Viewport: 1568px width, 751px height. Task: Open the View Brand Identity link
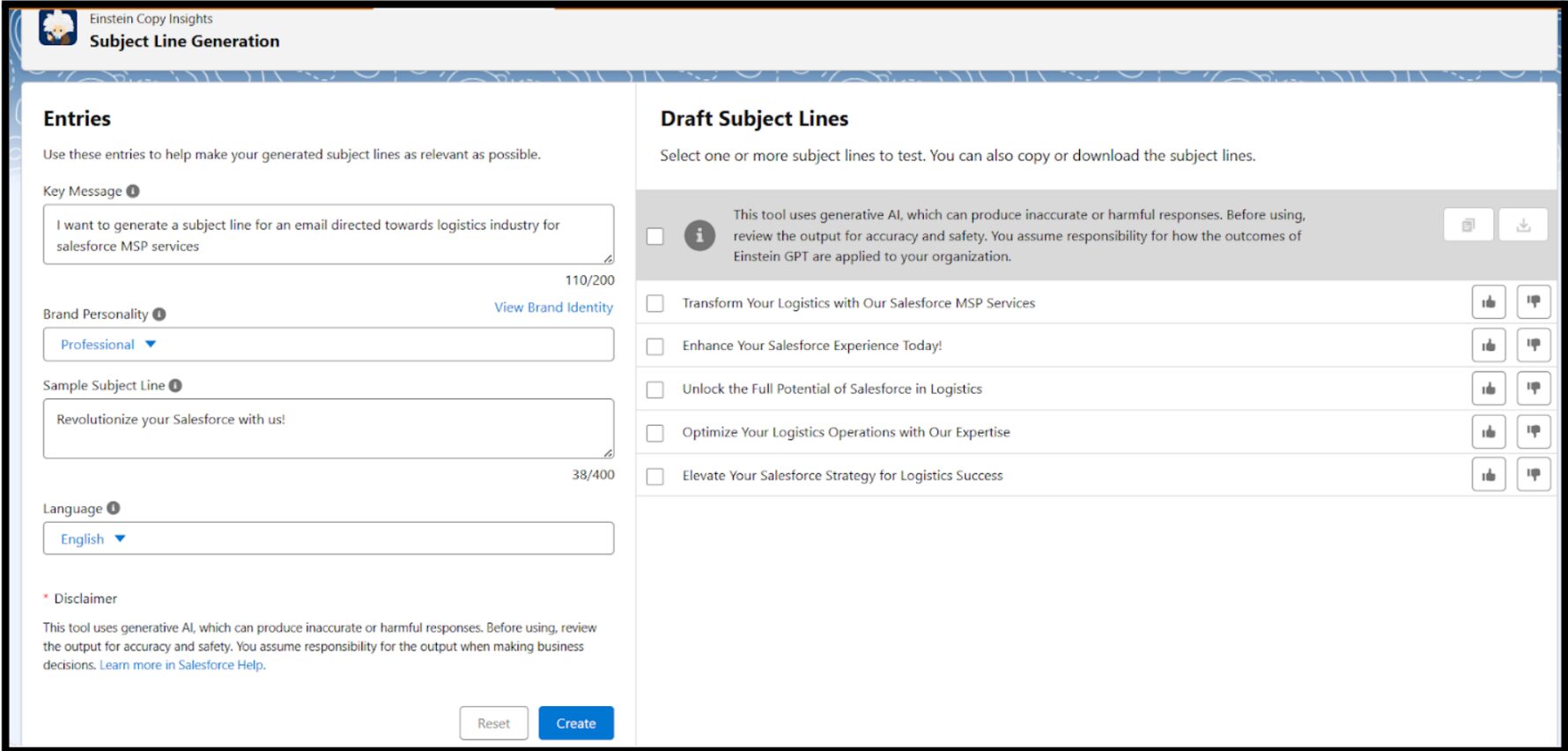(x=553, y=307)
